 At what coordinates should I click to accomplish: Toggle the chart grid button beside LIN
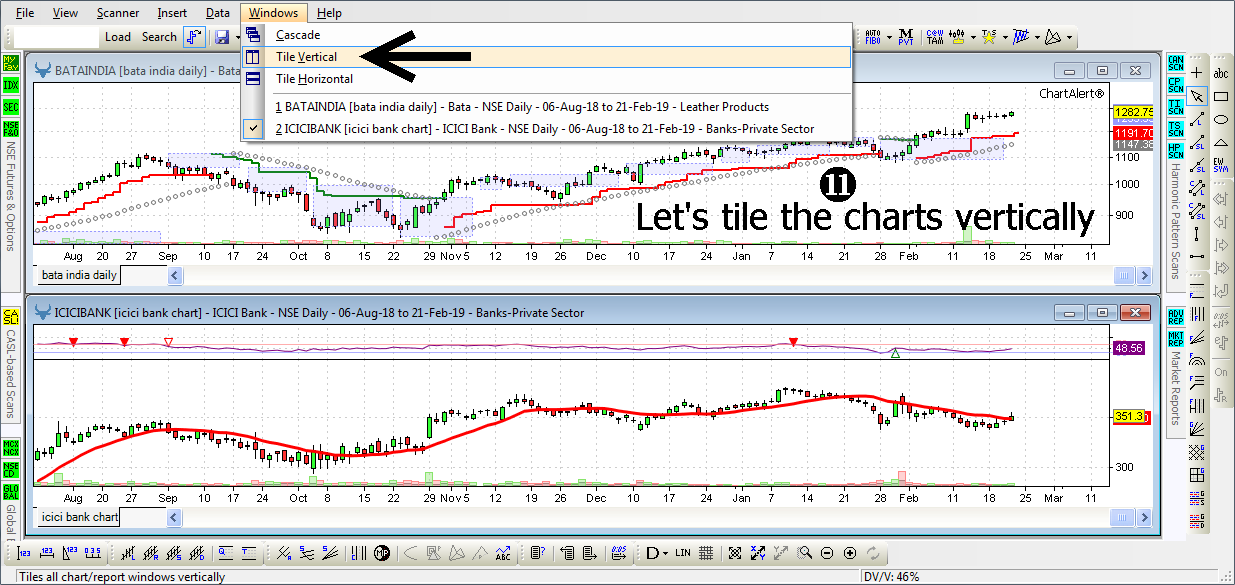pyautogui.click(x=706, y=553)
